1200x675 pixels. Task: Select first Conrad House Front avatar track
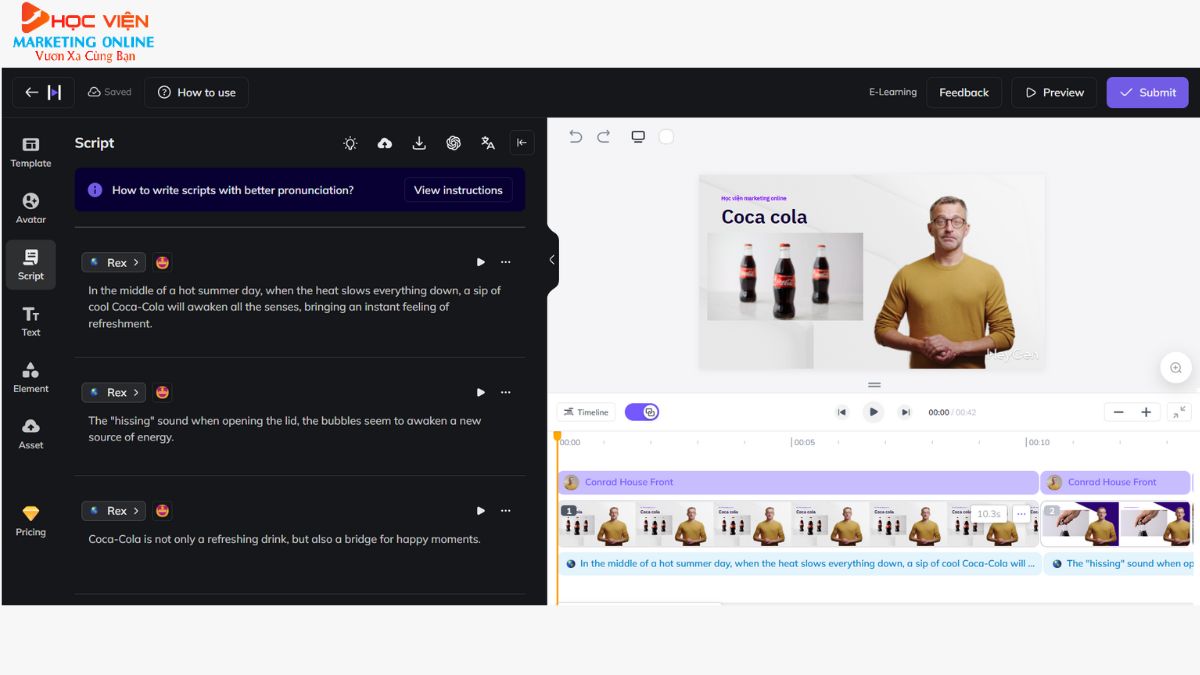point(798,482)
